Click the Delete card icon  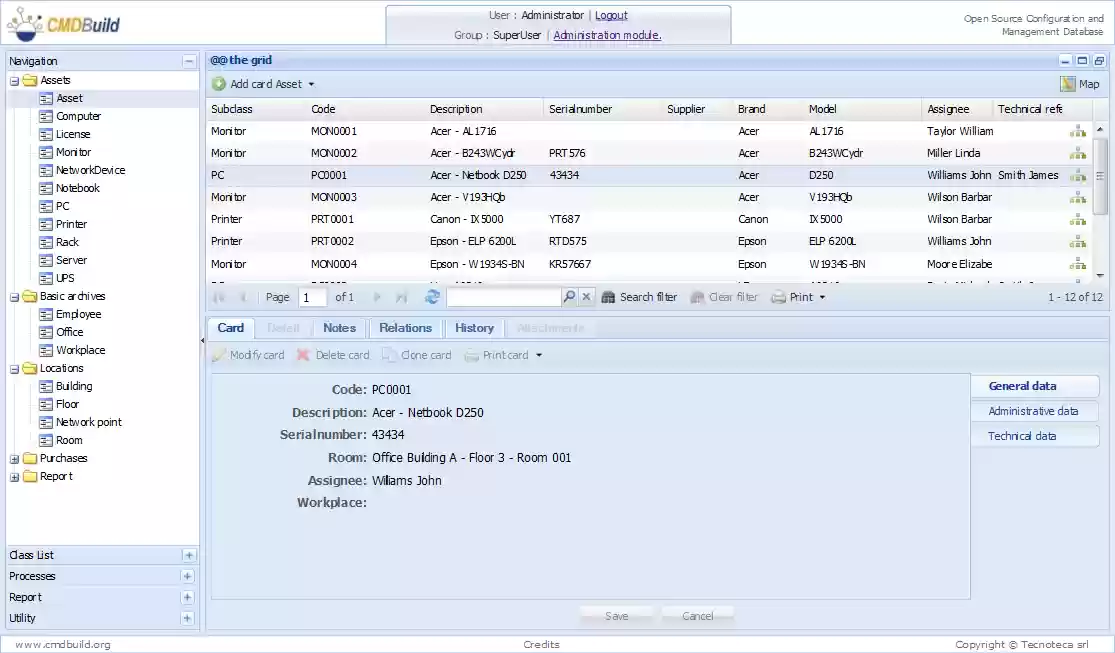coord(304,354)
